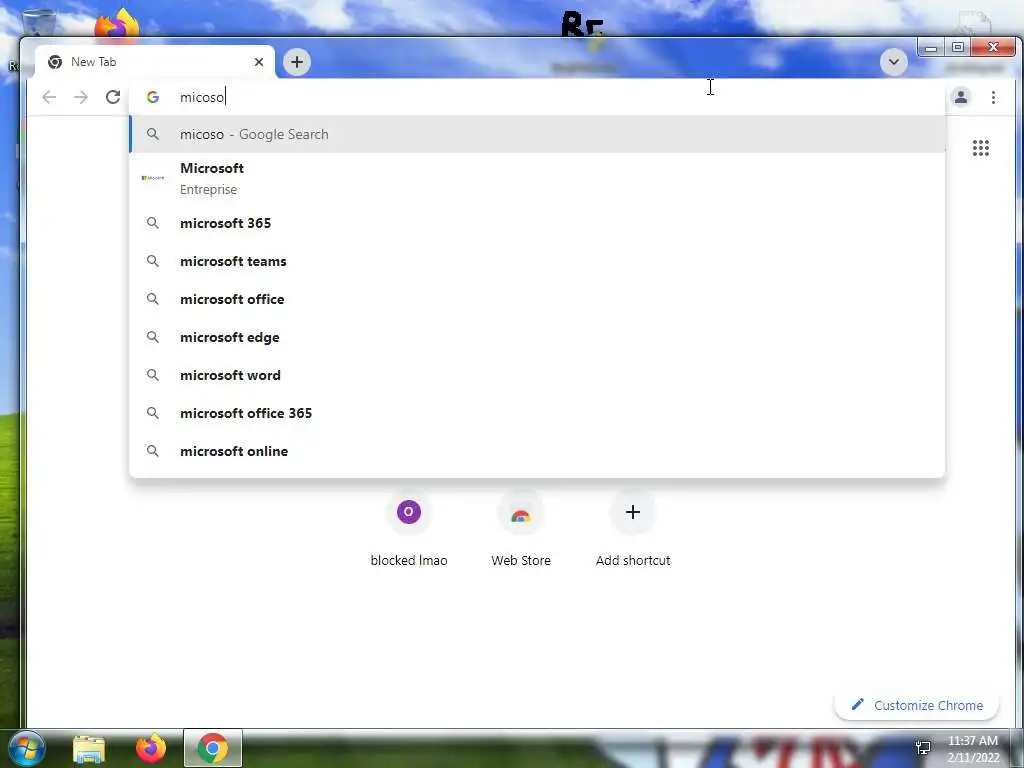Screen dimensions: 1024x768
Task: Maximize the Chrome window
Action: pyautogui.click(x=957, y=48)
